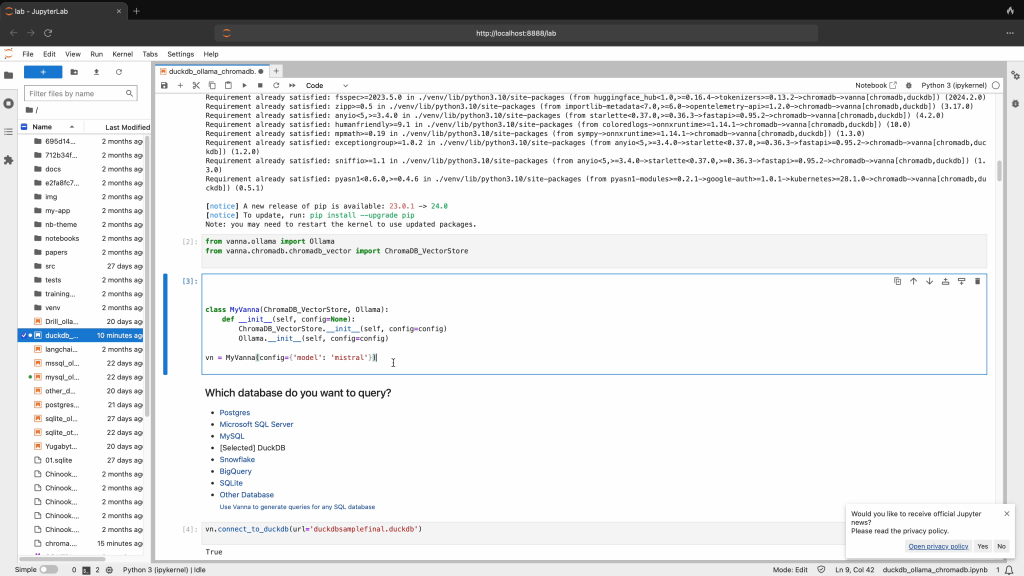Follow the Snowflake database link
This screenshot has width=1024, height=576.
[236, 459]
